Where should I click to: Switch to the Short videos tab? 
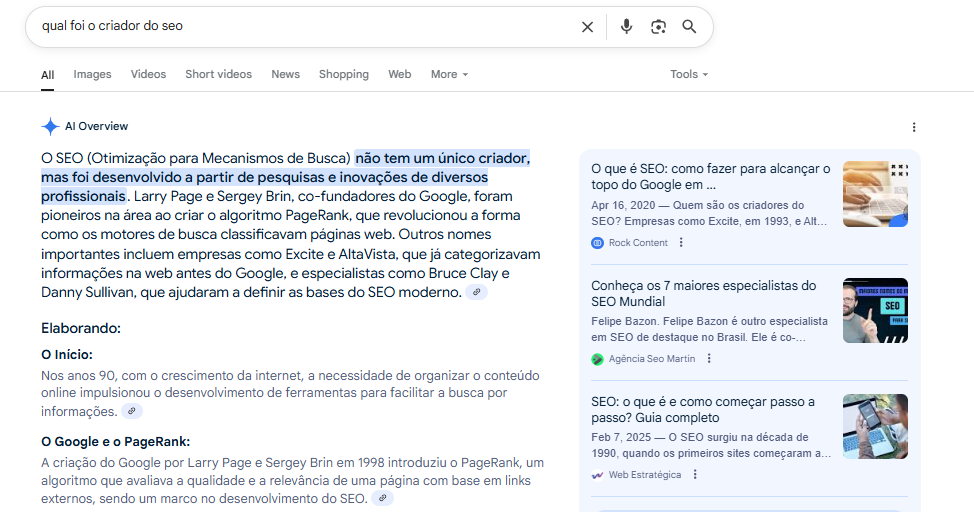(218, 74)
